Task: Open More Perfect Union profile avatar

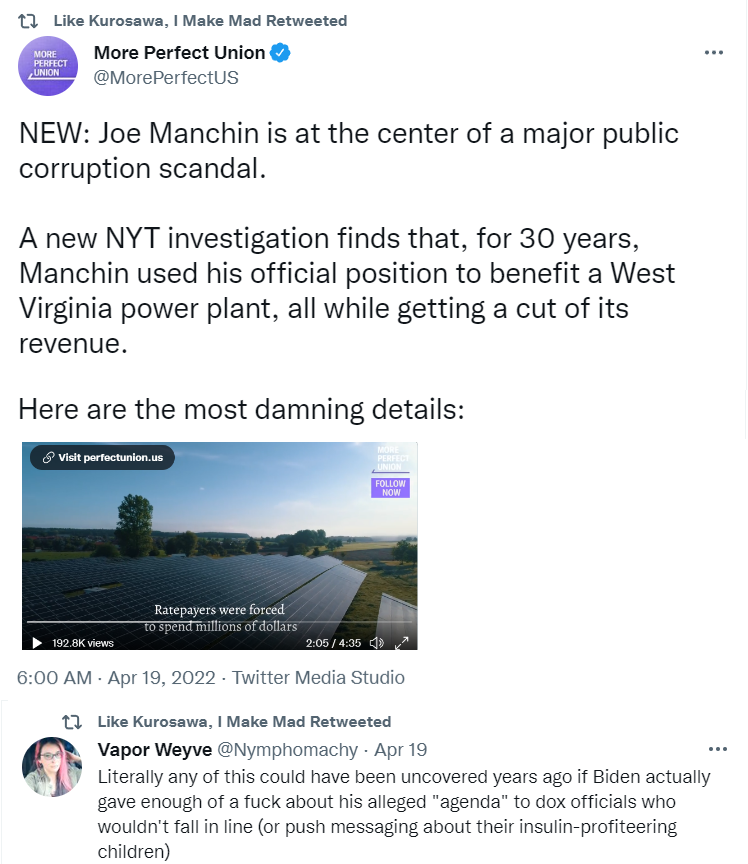Action: pos(48,66)
